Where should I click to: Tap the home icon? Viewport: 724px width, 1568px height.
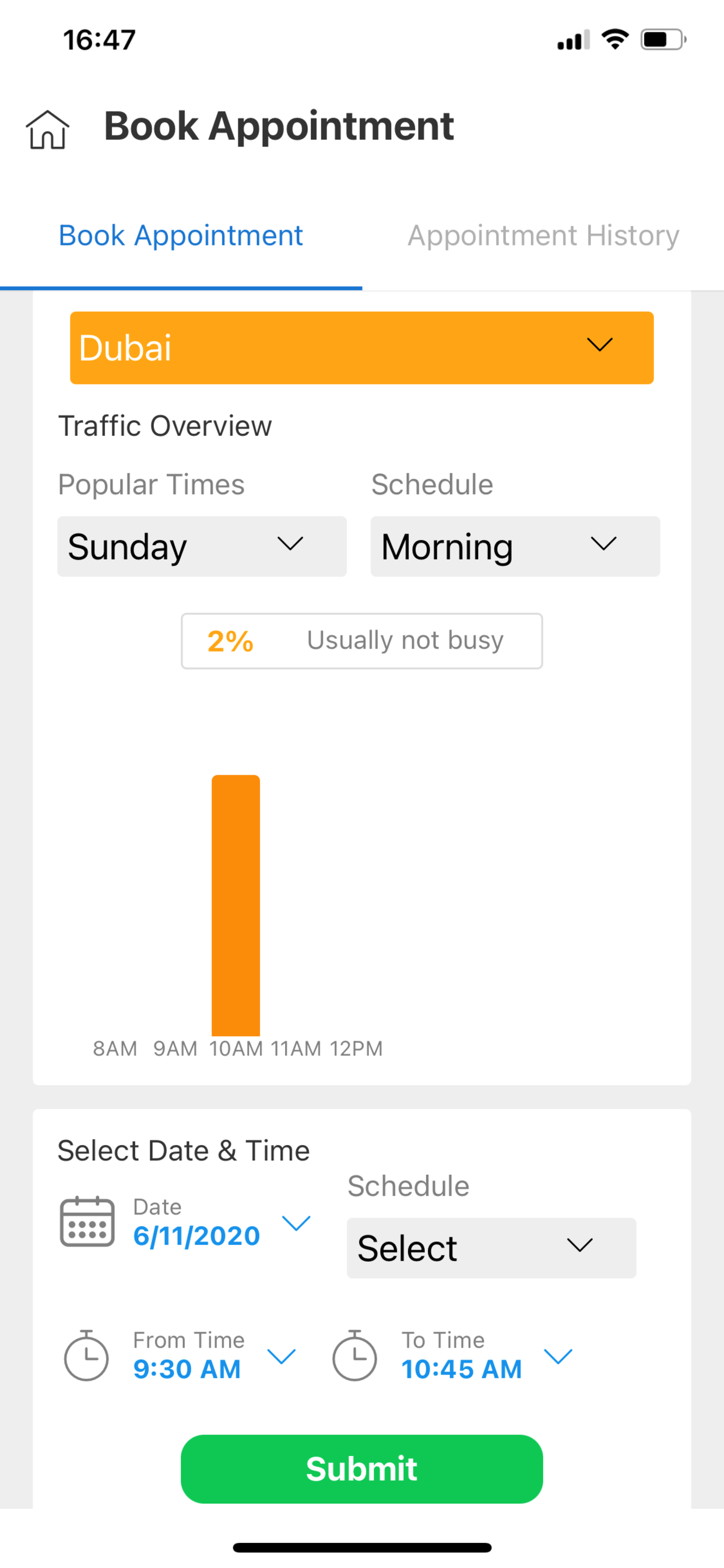(x=47, y=129)
